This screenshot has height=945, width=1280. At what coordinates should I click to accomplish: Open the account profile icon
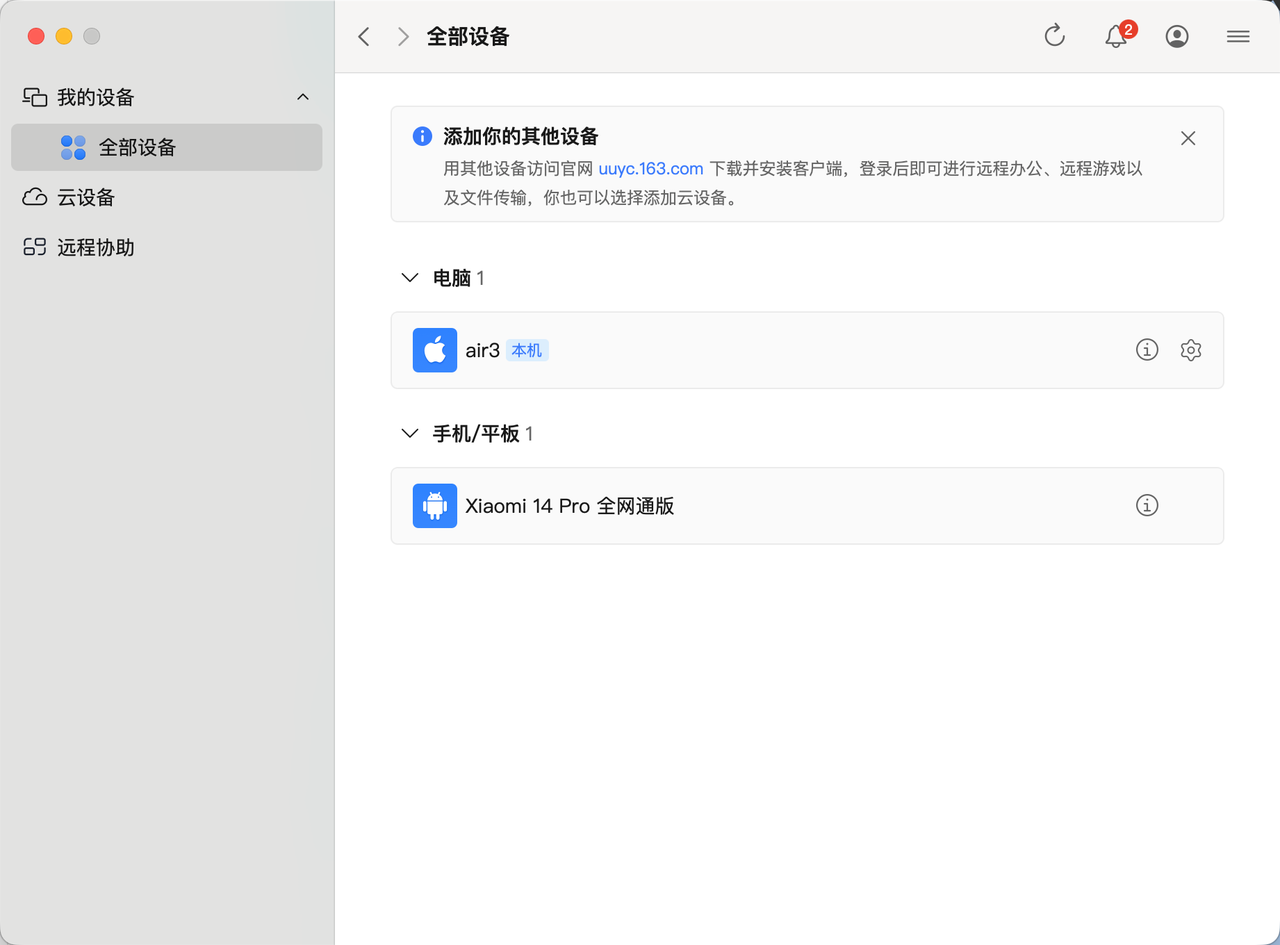(x=1177, y=36)
